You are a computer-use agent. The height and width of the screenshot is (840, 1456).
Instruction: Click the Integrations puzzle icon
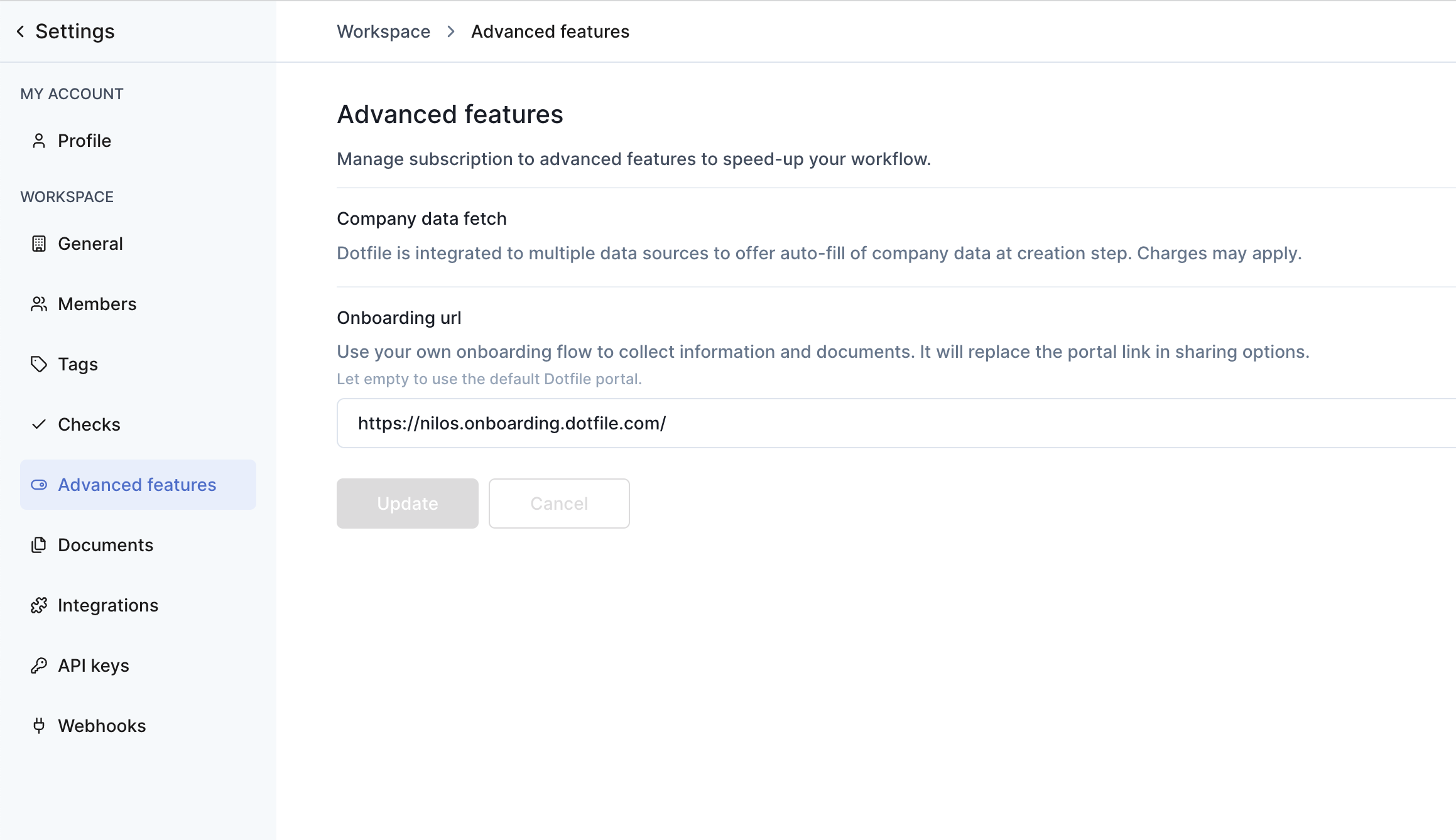click(39, 605)
